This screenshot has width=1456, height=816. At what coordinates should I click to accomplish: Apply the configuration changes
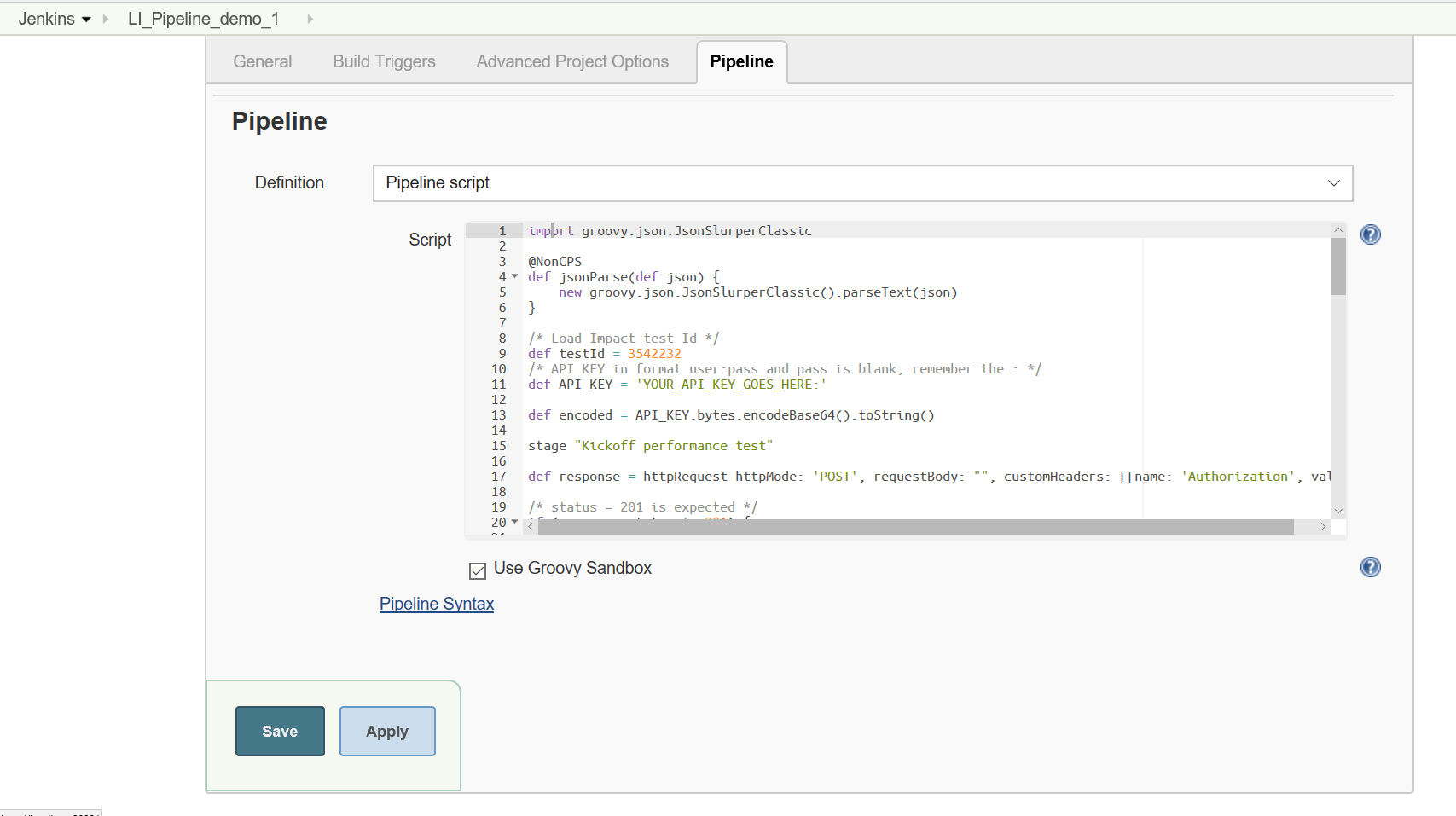coord(387,731)
